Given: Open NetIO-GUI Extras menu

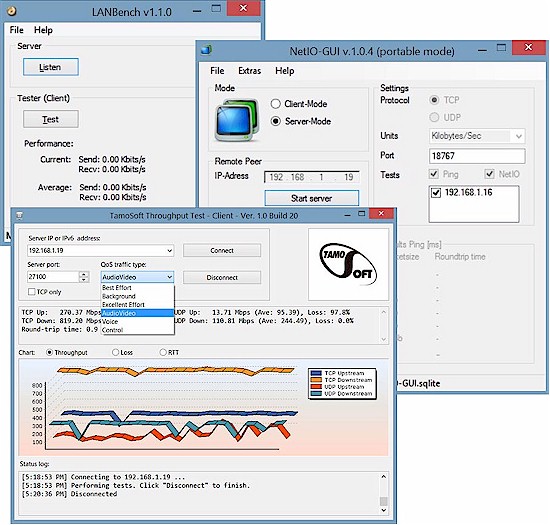Looking at the screenshot, I should pos(249,71).
